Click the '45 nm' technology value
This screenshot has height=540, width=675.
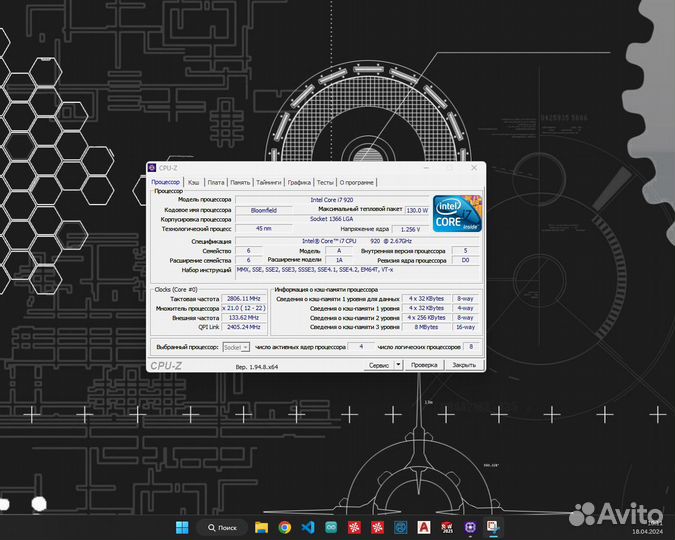pos(263,229)
